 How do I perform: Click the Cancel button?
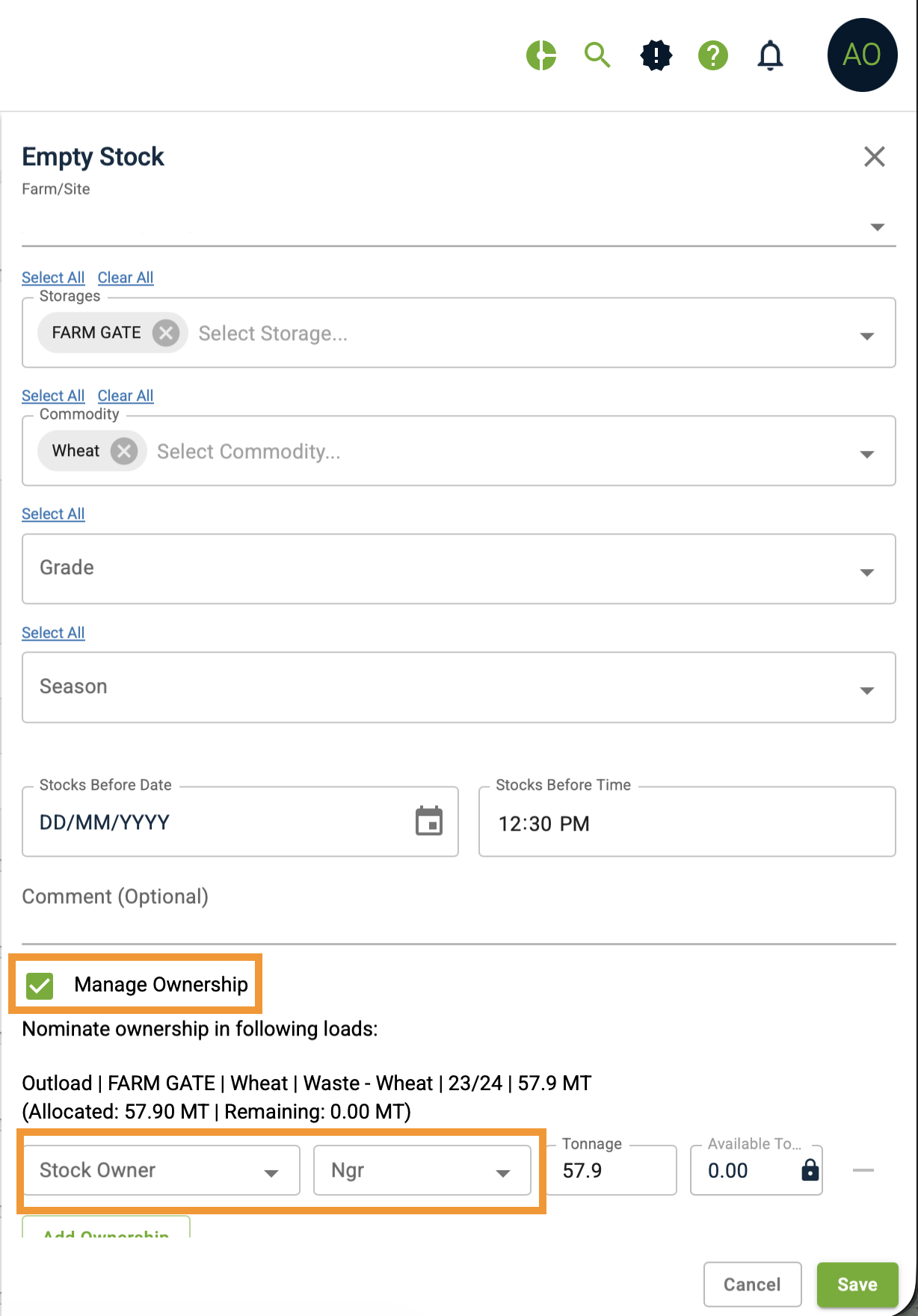click(x=752, y=1285)
